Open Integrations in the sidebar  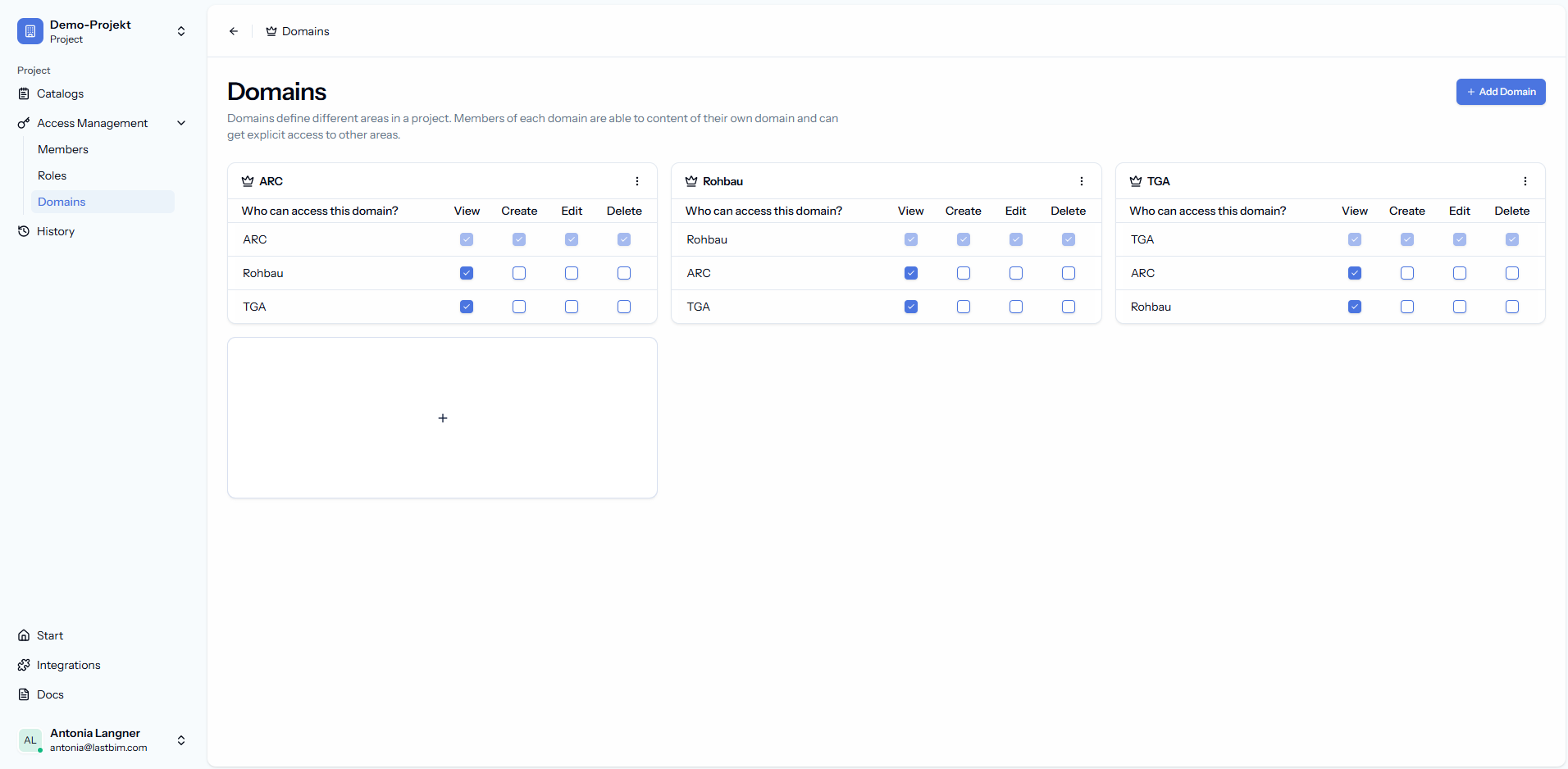coord(103,665)
